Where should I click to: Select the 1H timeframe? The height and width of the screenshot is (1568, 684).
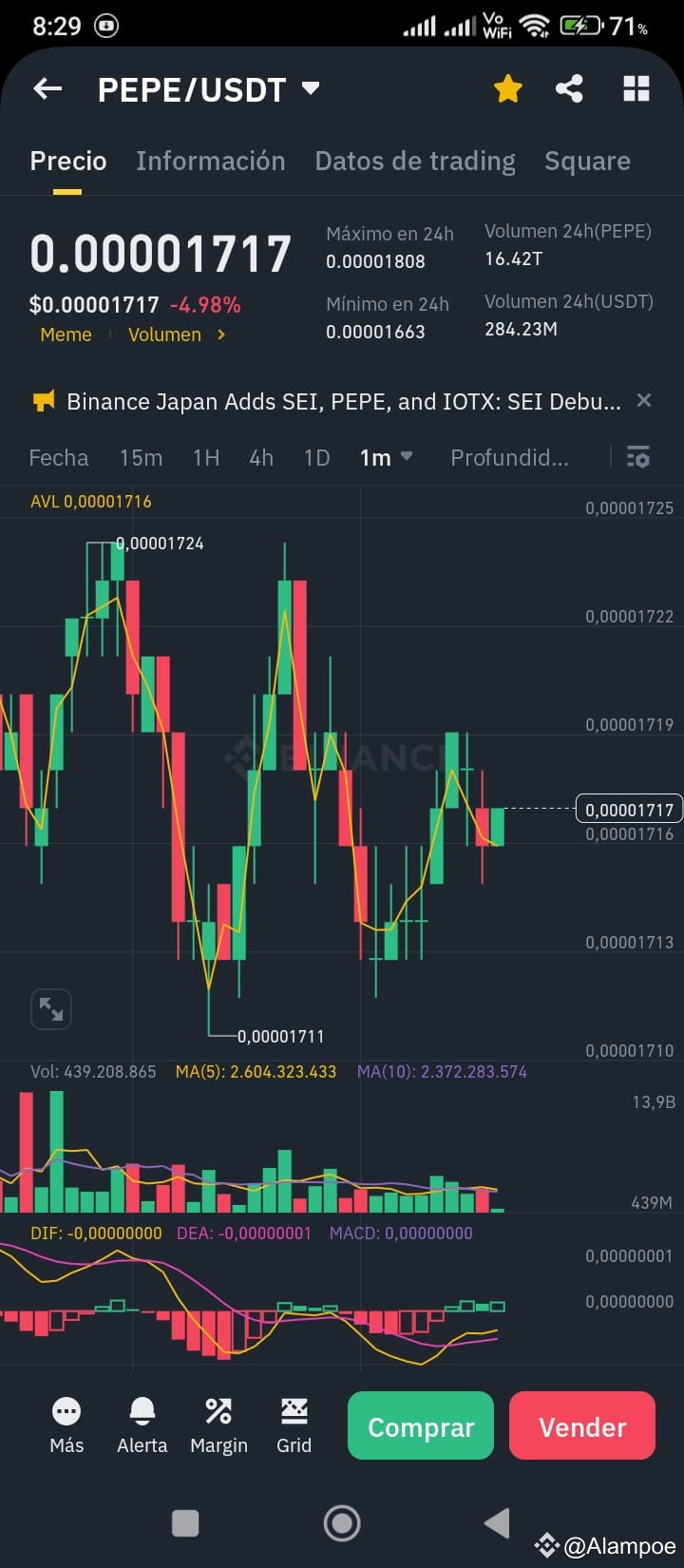click(206, 458)
